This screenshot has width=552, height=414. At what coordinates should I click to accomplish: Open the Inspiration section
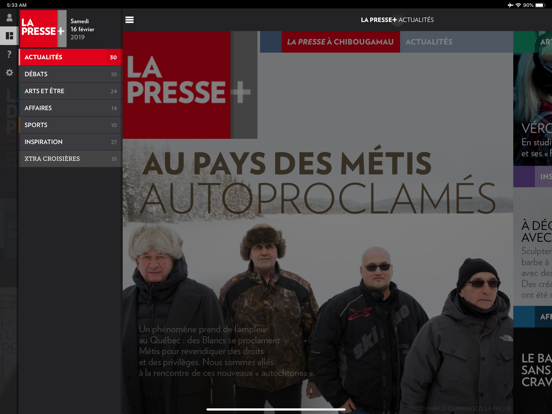tap(70, 142)
